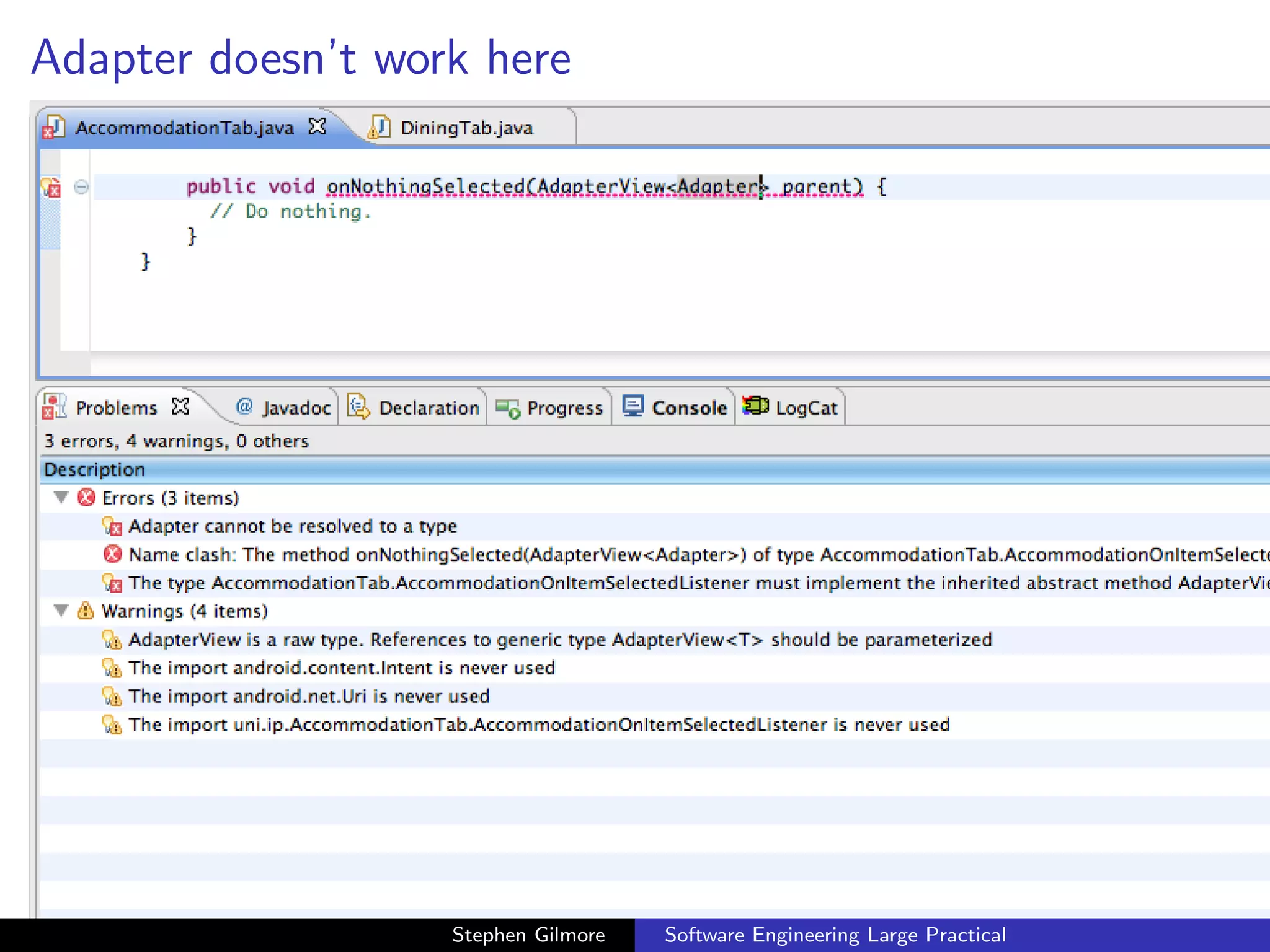The width and height of the screenshot is (1270, 952).
Task: Click the LogCat icon
Action: pos(756,406)
